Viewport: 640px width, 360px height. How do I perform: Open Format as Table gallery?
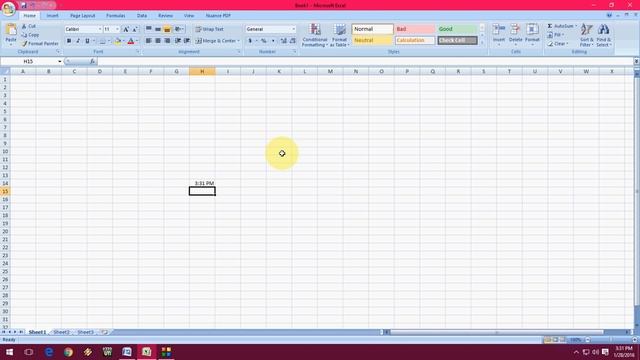point(340,35)
